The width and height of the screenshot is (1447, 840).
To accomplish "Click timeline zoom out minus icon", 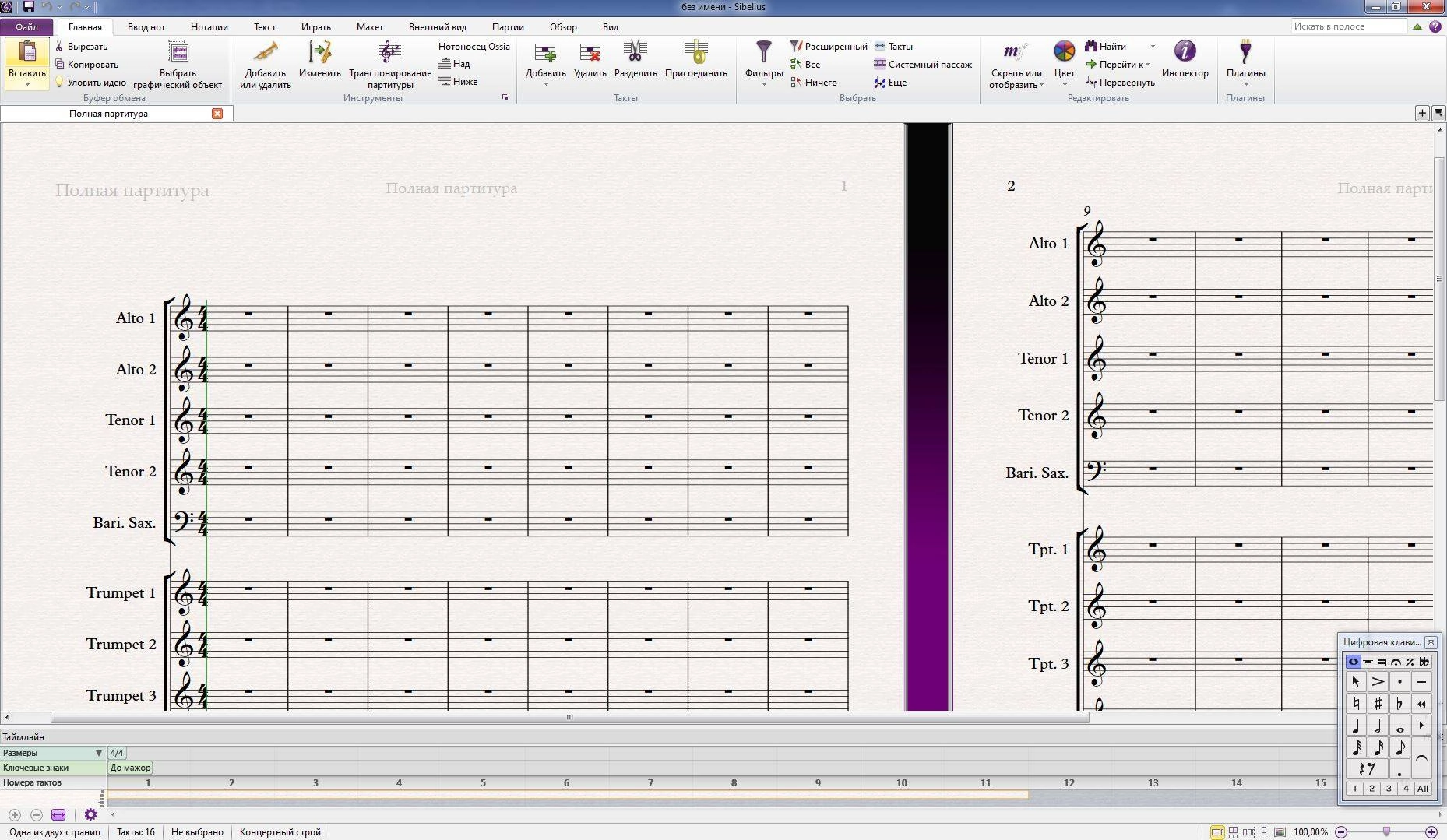I will point(37,815).
